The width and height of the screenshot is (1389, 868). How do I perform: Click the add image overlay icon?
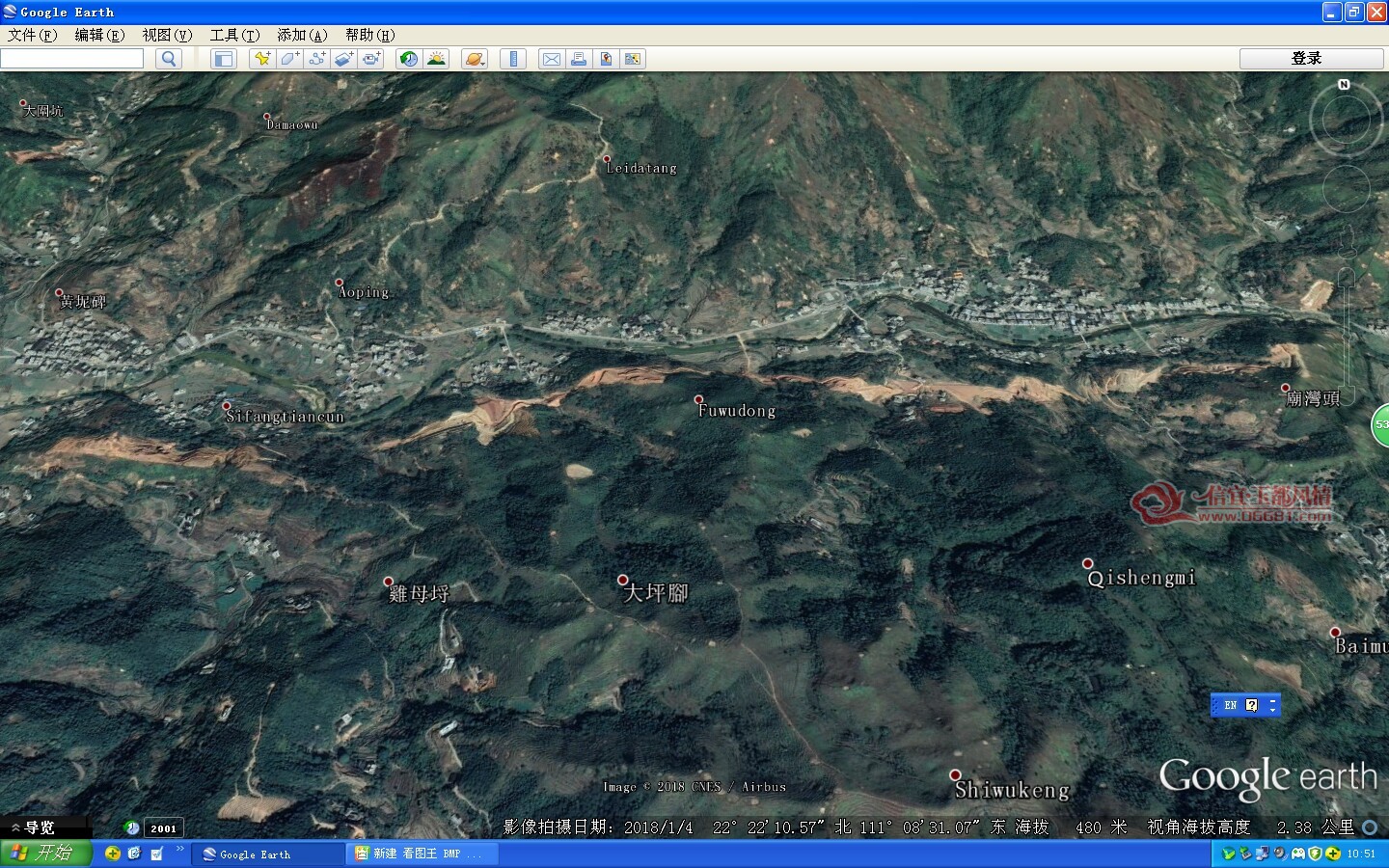(344, 59)
